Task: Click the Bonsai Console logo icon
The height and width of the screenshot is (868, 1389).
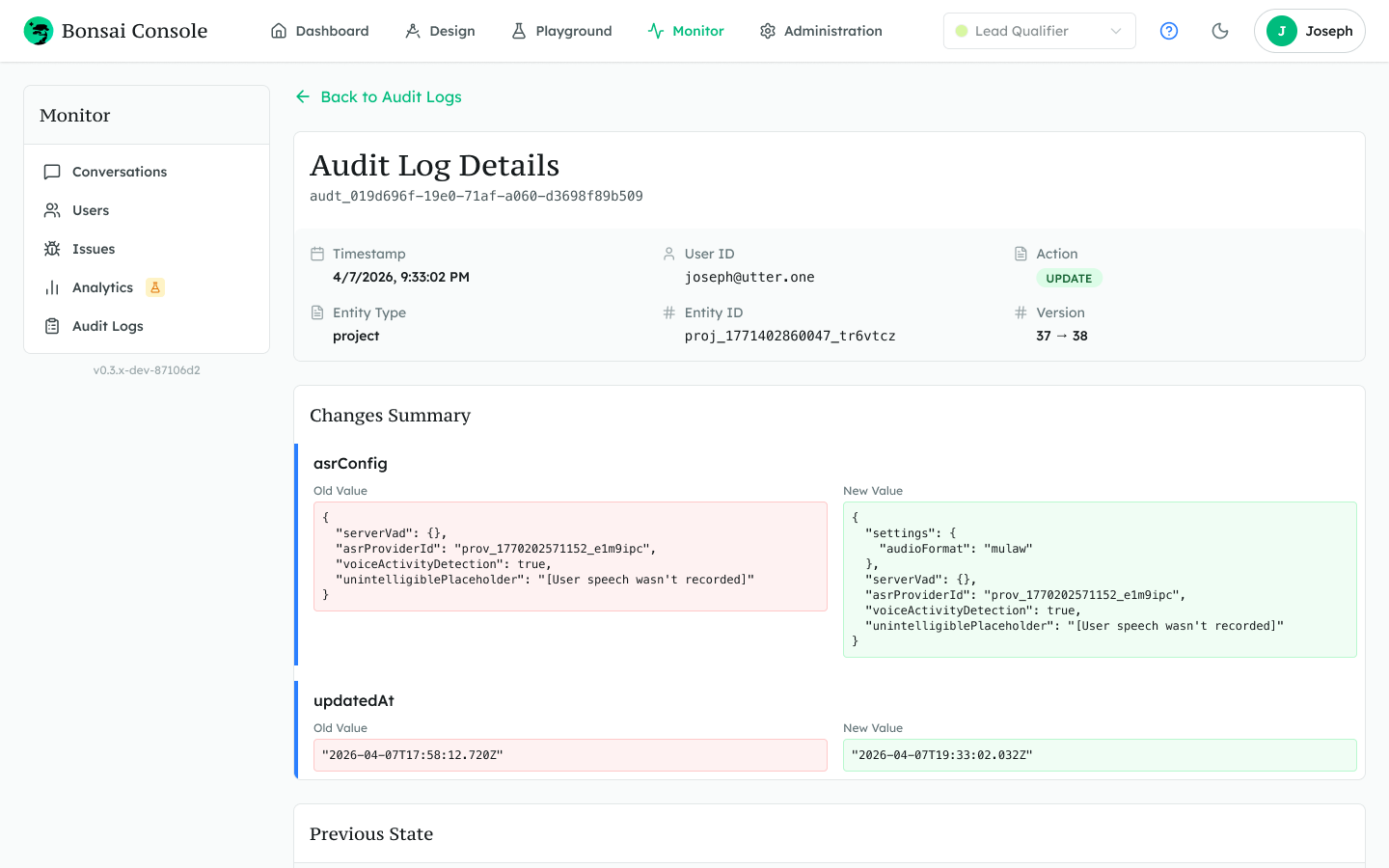Action: coord(39,31)
